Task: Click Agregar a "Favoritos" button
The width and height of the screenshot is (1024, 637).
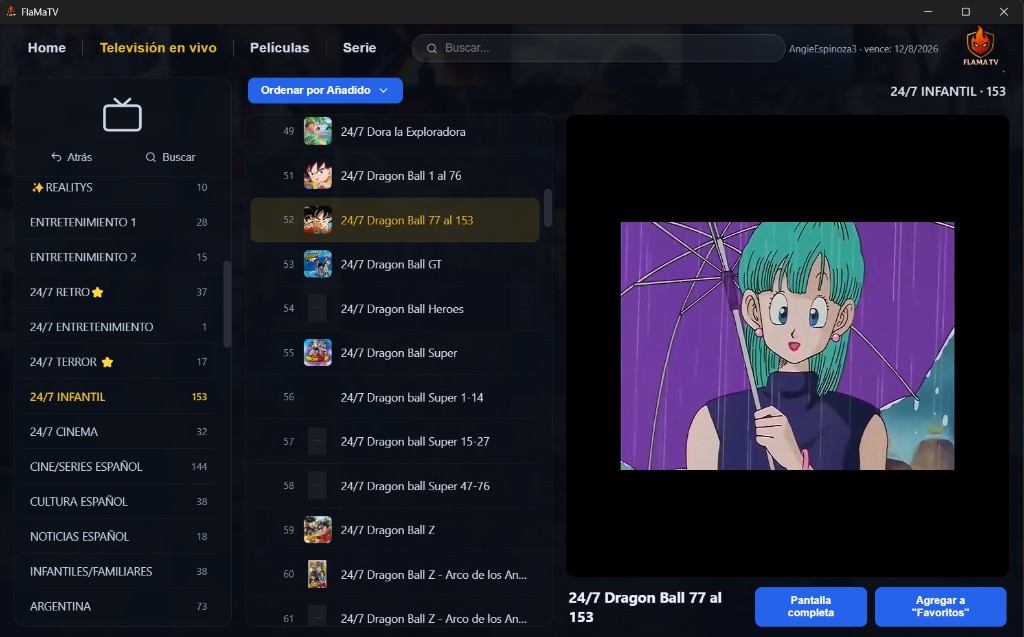Action: (940, 606)
